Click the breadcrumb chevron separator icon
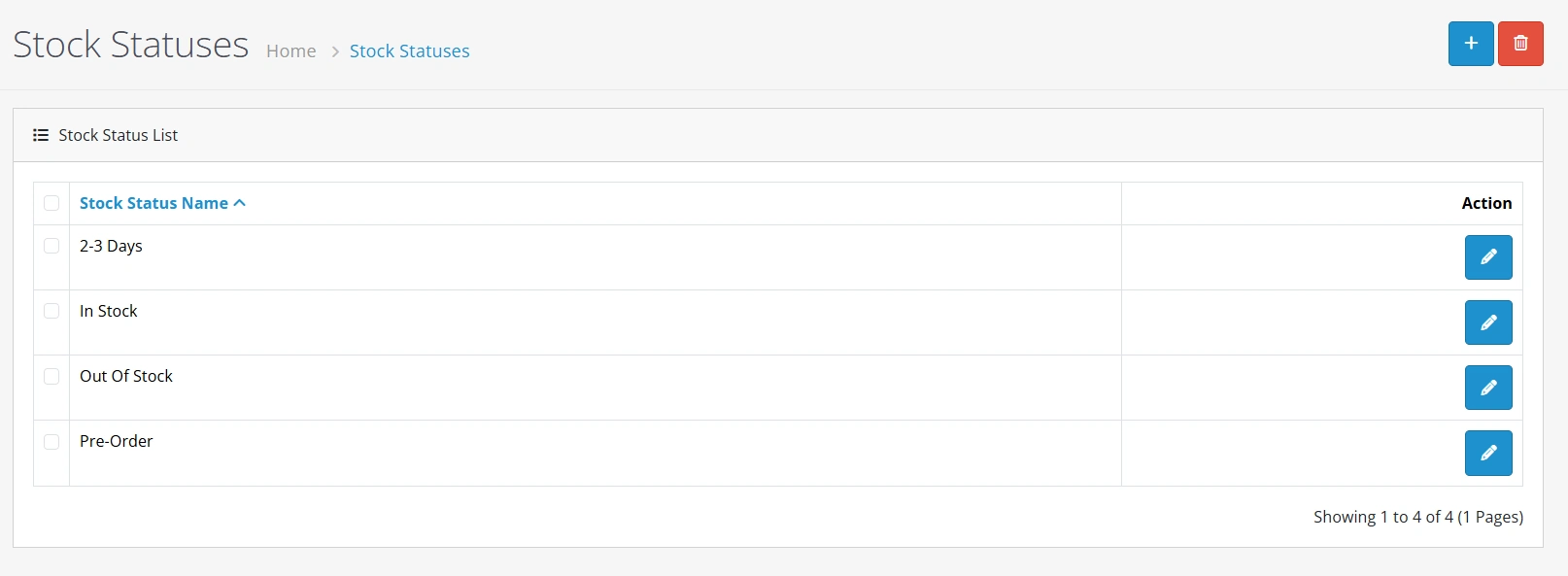 [335, 51]
